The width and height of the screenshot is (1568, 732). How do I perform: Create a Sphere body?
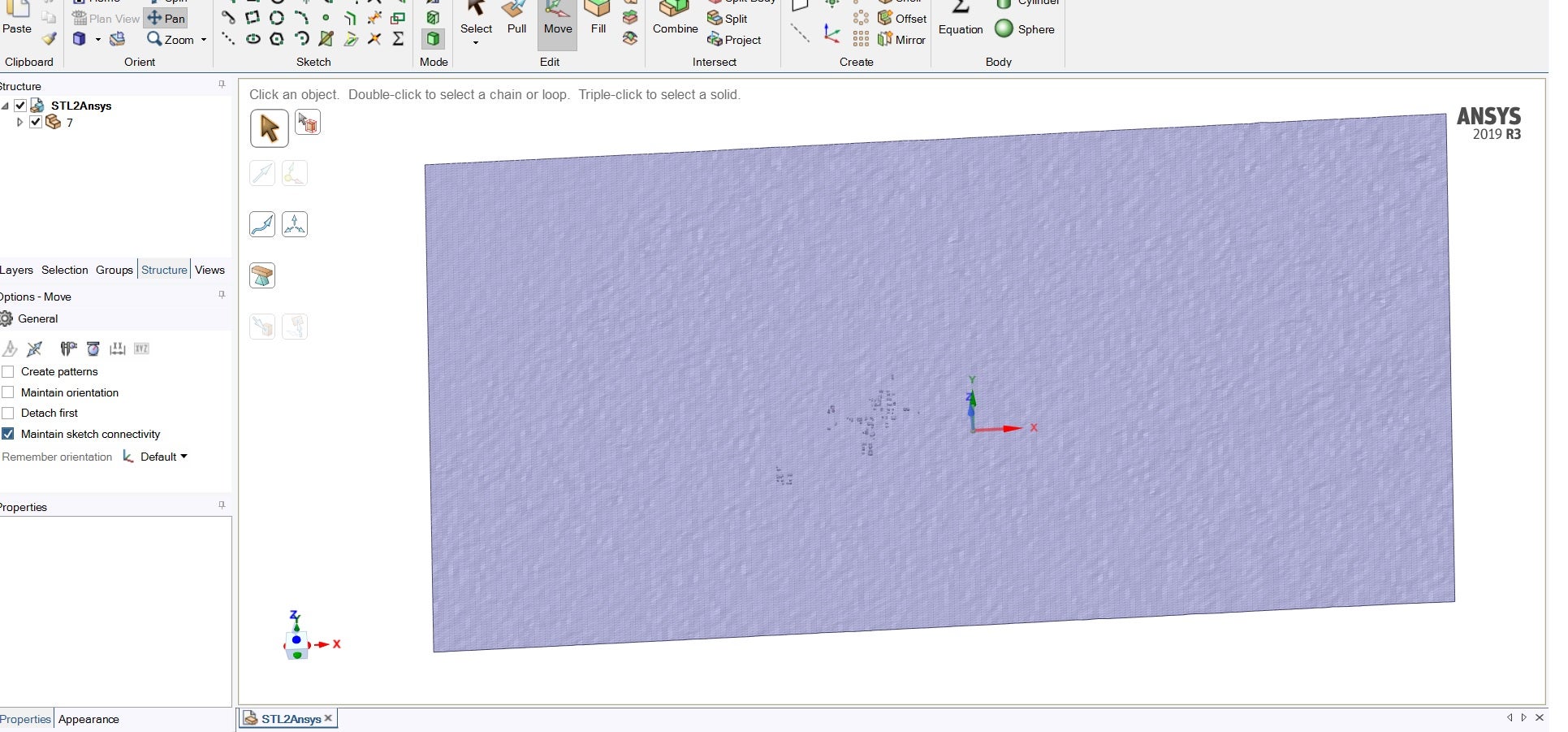pyautogui.click(x=1025, y=29)
